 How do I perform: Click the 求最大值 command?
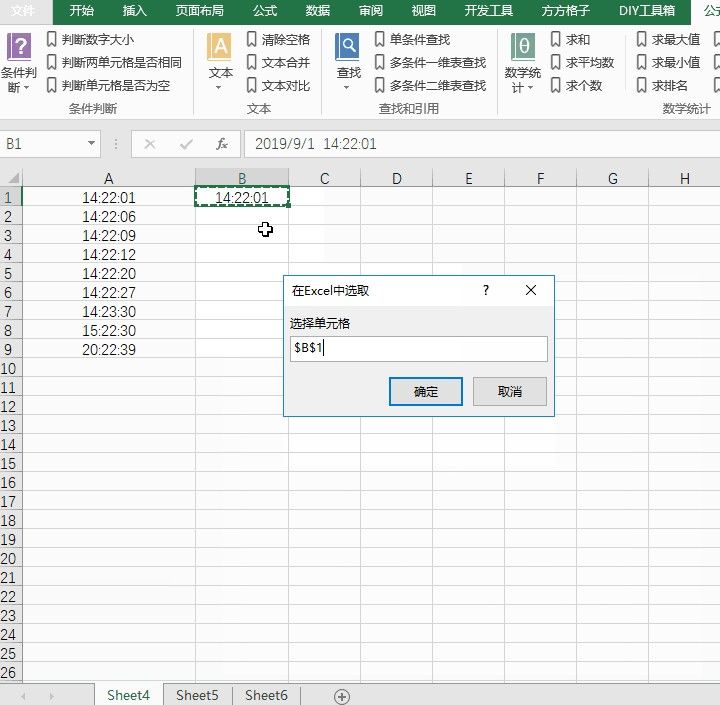coord(668,39)
